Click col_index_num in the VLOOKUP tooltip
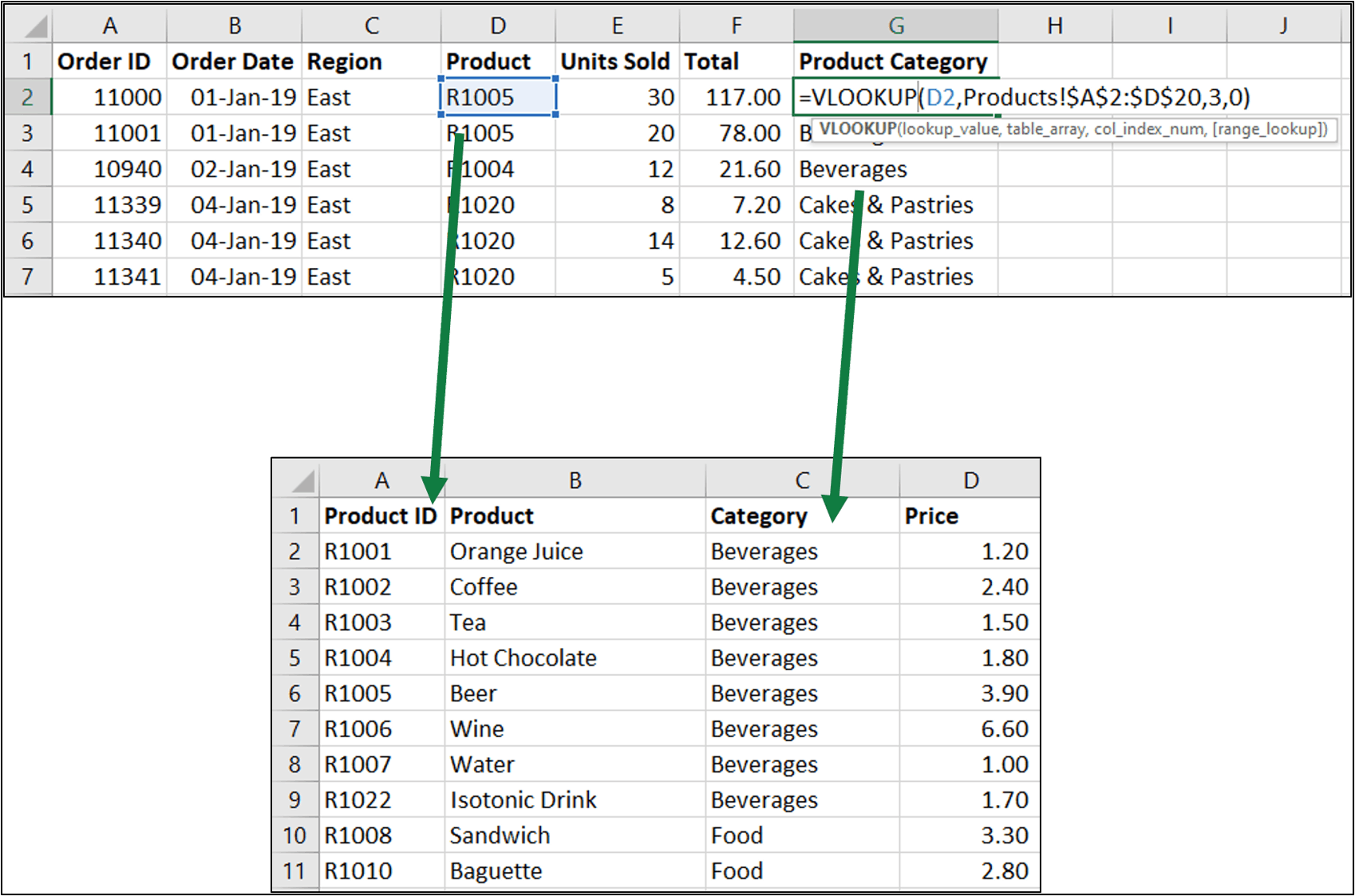This screenshot has height=896, width=1355. tap(1148, 129)
